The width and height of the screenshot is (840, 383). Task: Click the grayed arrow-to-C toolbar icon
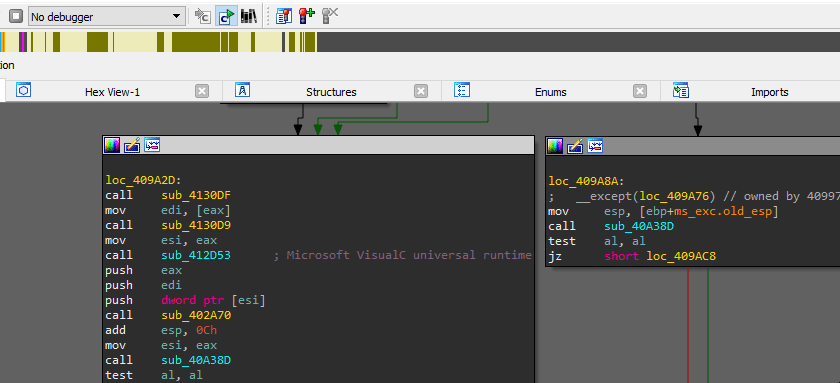[x=202, y=16]
